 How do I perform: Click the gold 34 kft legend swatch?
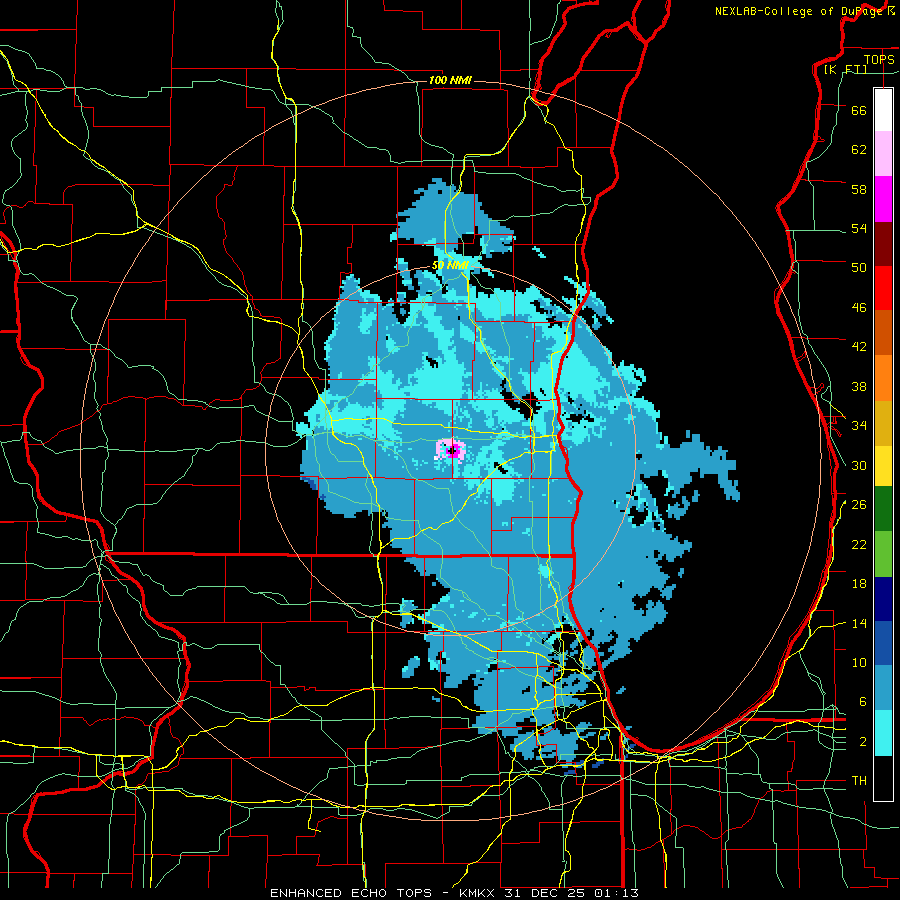pos(883,423)
